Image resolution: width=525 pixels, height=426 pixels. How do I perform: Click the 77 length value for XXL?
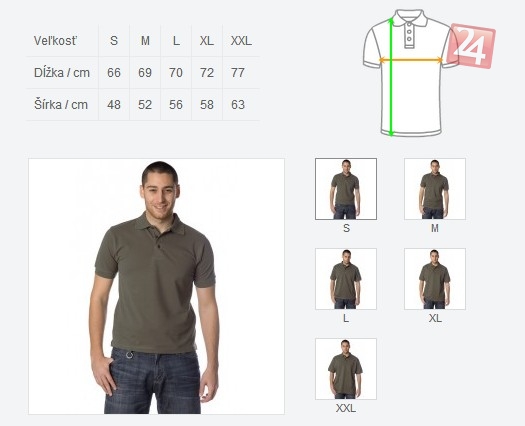(238, 73)
